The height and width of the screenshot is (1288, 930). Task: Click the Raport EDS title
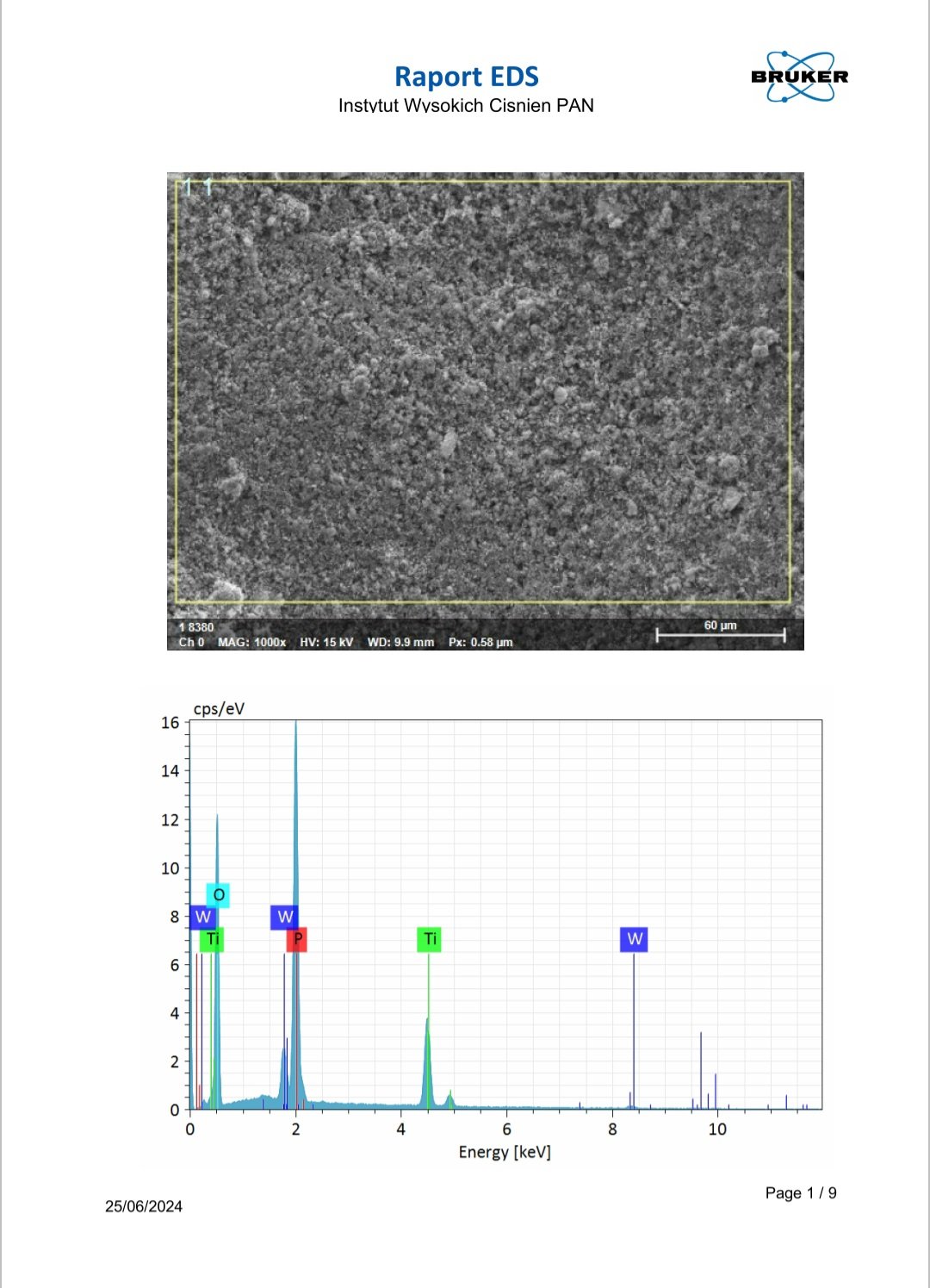point(466,77)
